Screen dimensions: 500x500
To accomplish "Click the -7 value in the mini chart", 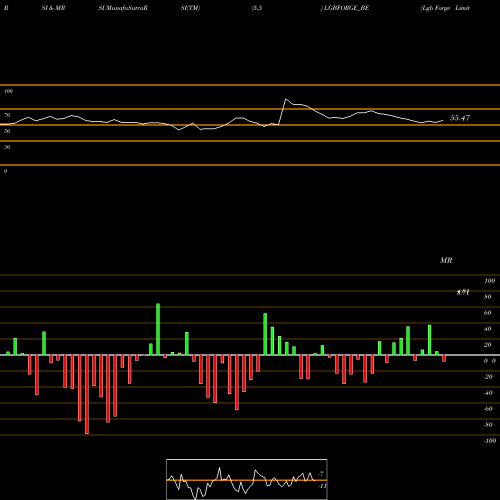I will tap(321, 473).
